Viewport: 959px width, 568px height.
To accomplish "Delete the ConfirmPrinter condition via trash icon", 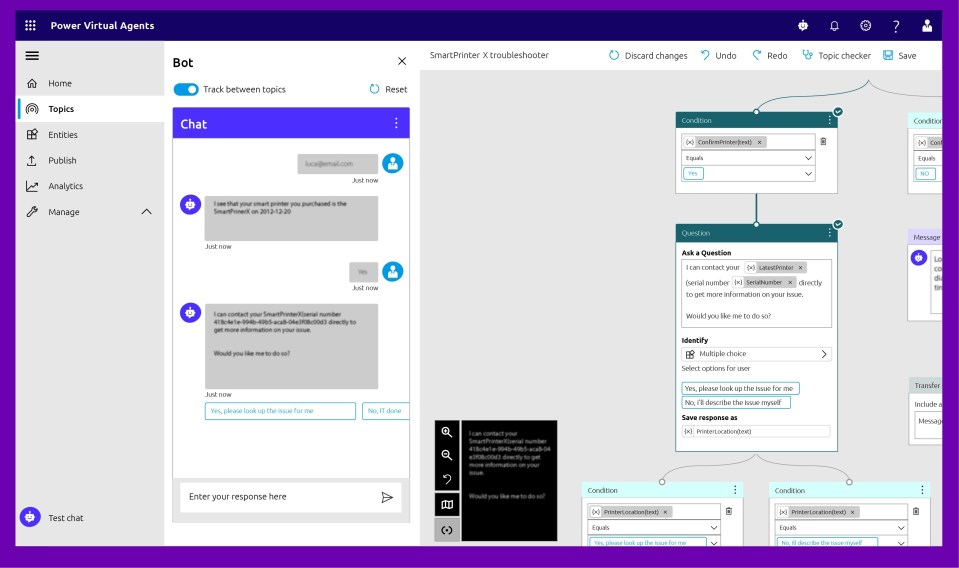I will click(x=823, y=142).
